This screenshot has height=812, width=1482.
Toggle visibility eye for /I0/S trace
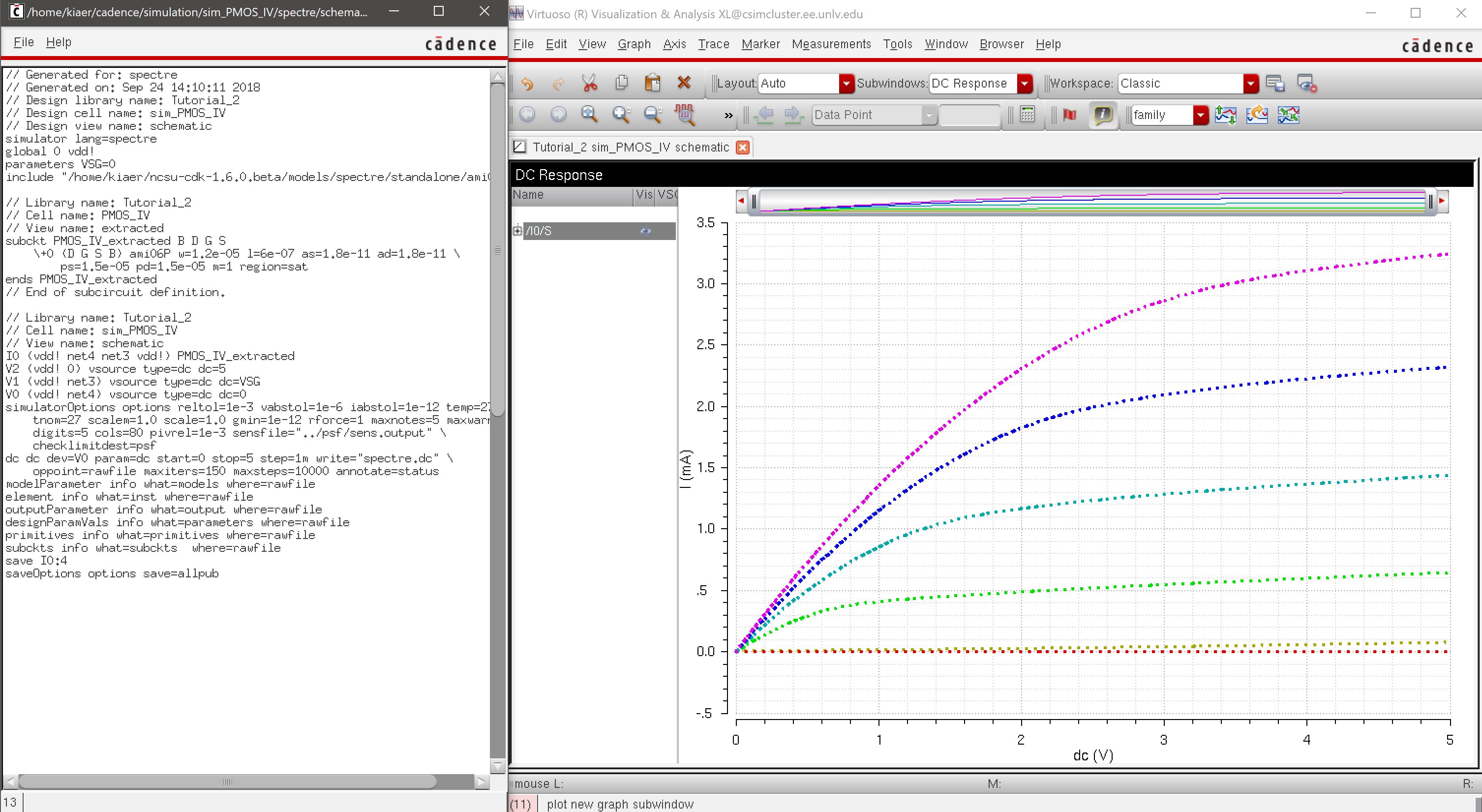point(645,231)
